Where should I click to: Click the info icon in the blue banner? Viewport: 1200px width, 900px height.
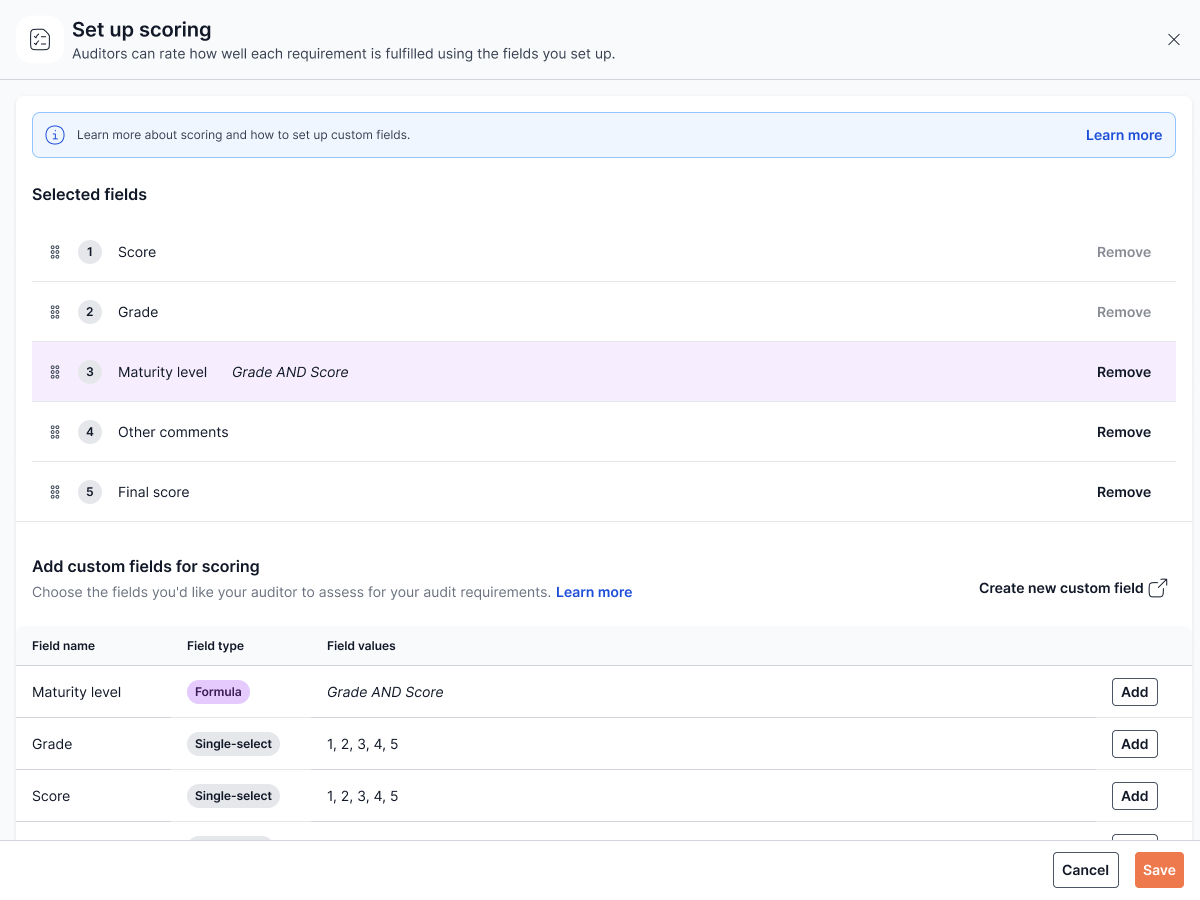click(x=56, y=135)
